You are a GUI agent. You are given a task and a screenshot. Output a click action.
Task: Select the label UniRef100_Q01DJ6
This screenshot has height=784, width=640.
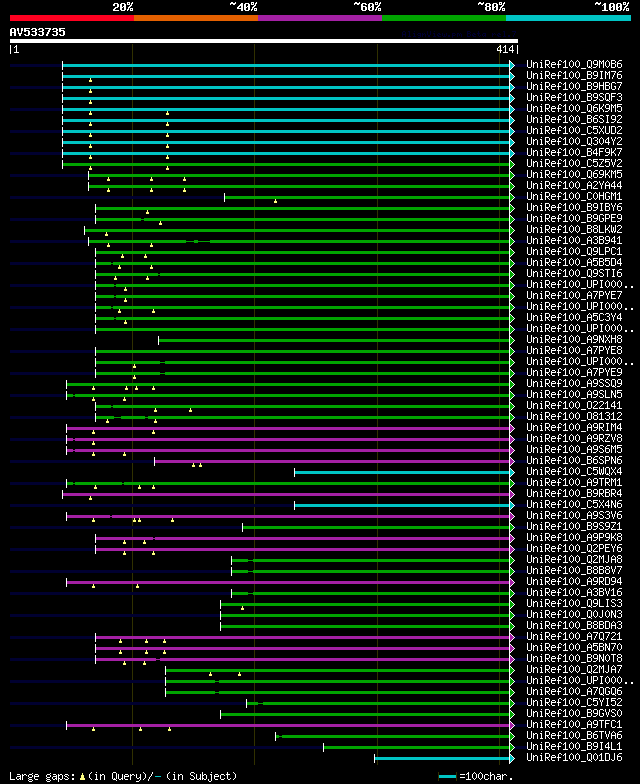tap(574, 758)
